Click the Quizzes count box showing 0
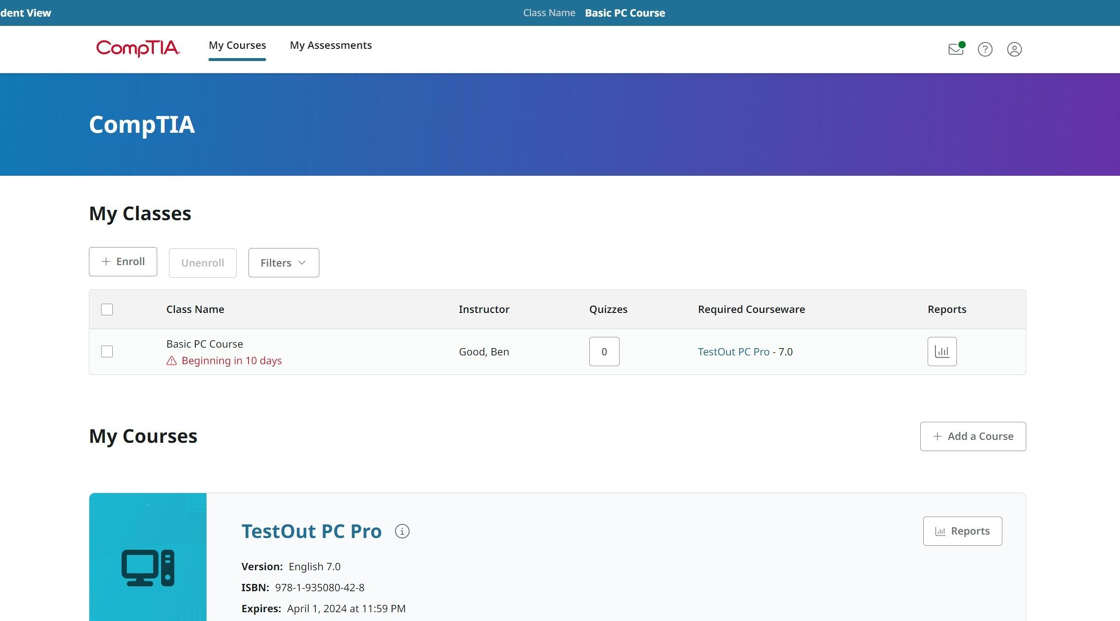 (604, 351)
